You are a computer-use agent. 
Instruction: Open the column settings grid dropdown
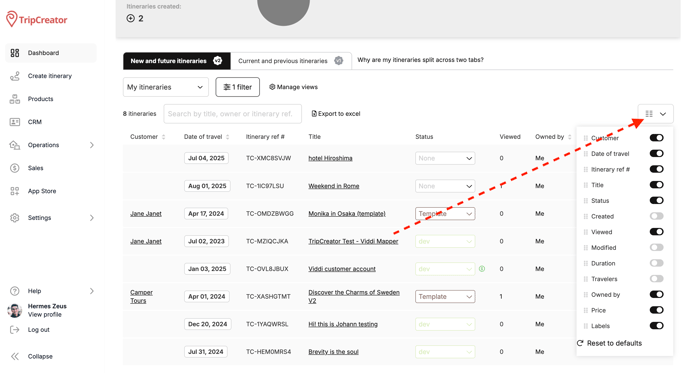[x=655, y=114]
